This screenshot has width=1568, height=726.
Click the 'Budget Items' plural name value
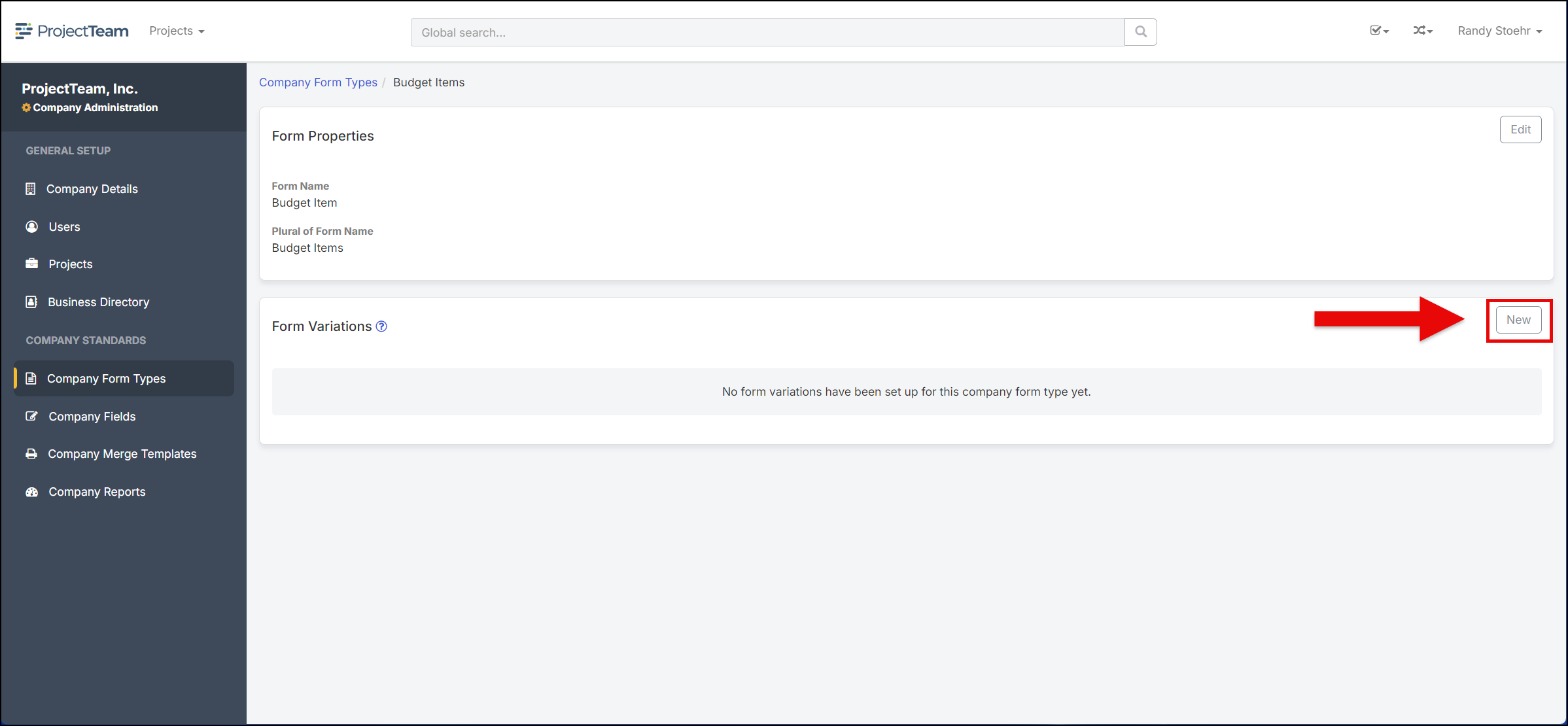click(x=307, y=248)
